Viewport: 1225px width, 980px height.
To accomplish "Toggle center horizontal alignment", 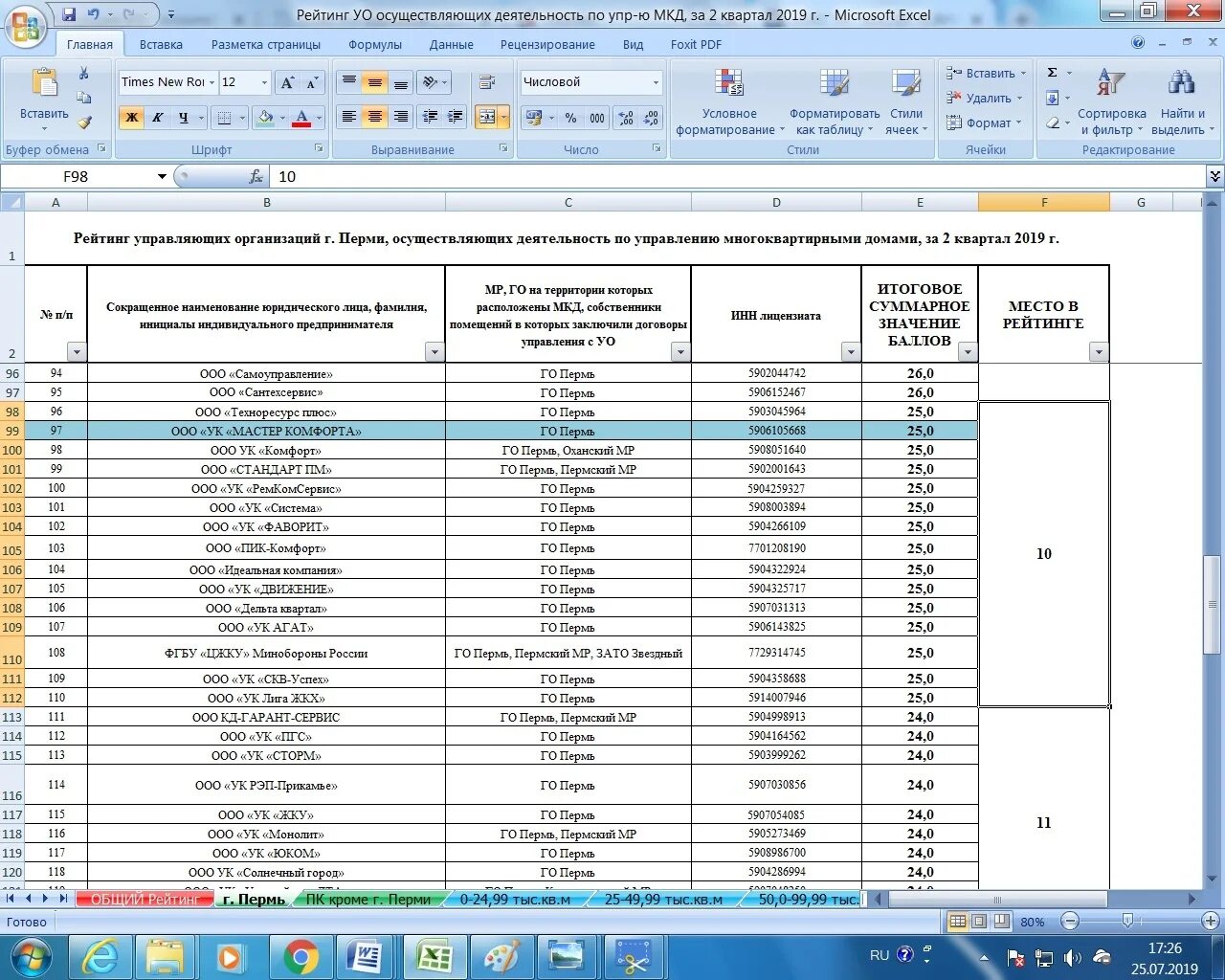I will 375,117.
